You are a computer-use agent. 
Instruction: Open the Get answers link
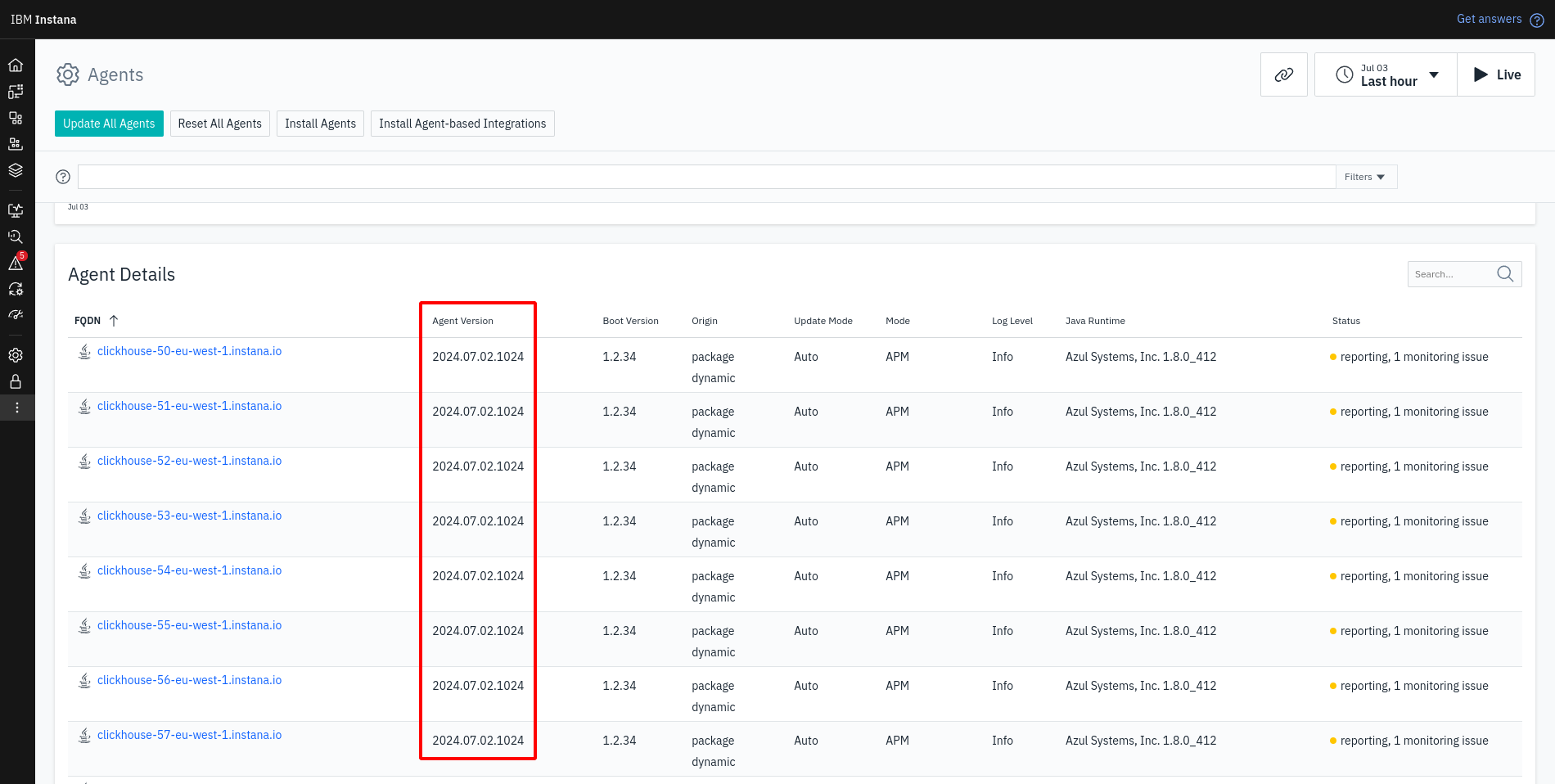point(1489,19)
